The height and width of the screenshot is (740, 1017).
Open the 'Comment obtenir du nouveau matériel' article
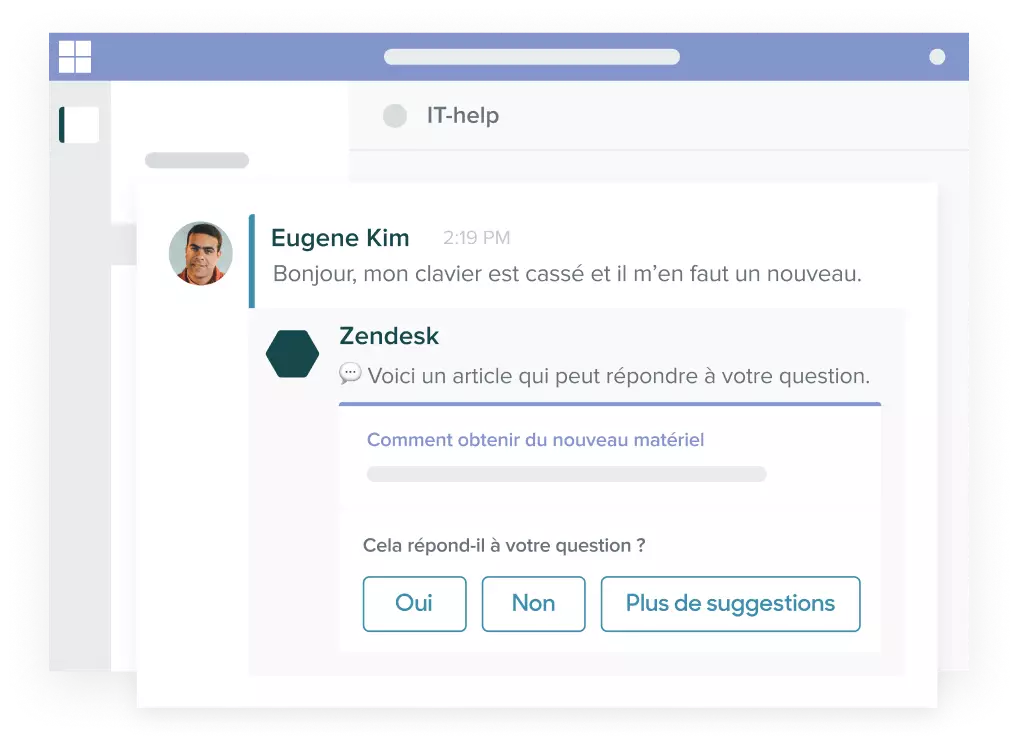[535, 440]
